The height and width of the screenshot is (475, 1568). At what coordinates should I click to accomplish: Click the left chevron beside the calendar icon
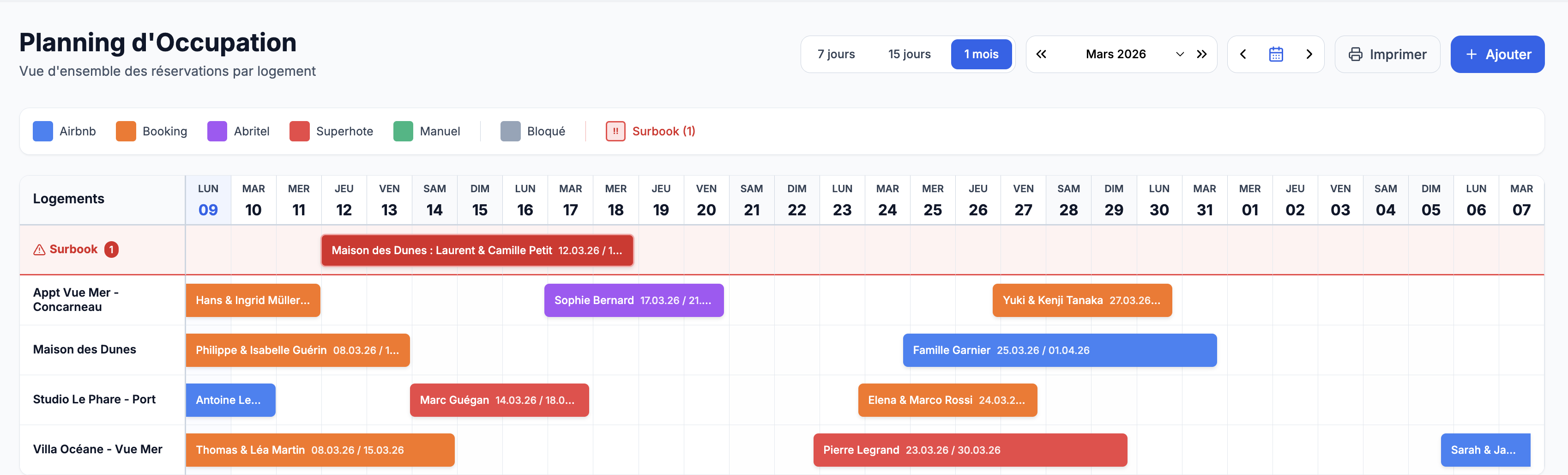click(1243, 54)
